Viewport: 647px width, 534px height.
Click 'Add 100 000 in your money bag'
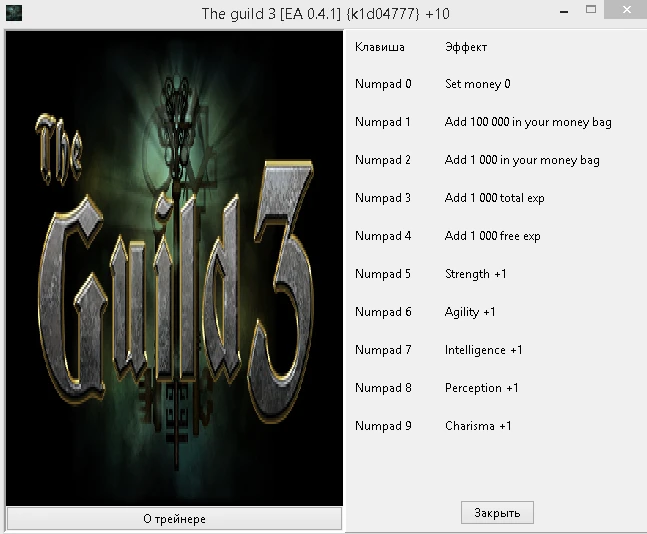(528, 122)
